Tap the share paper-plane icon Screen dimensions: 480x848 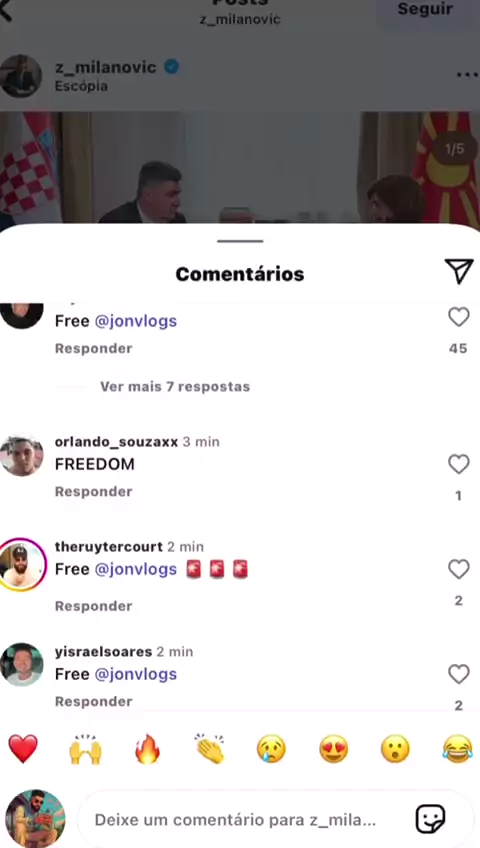(x=459, y=271)
